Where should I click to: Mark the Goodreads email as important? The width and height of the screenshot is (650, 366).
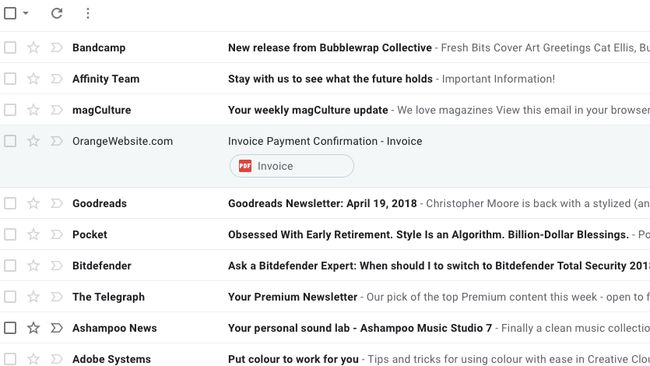click(56, 203)
